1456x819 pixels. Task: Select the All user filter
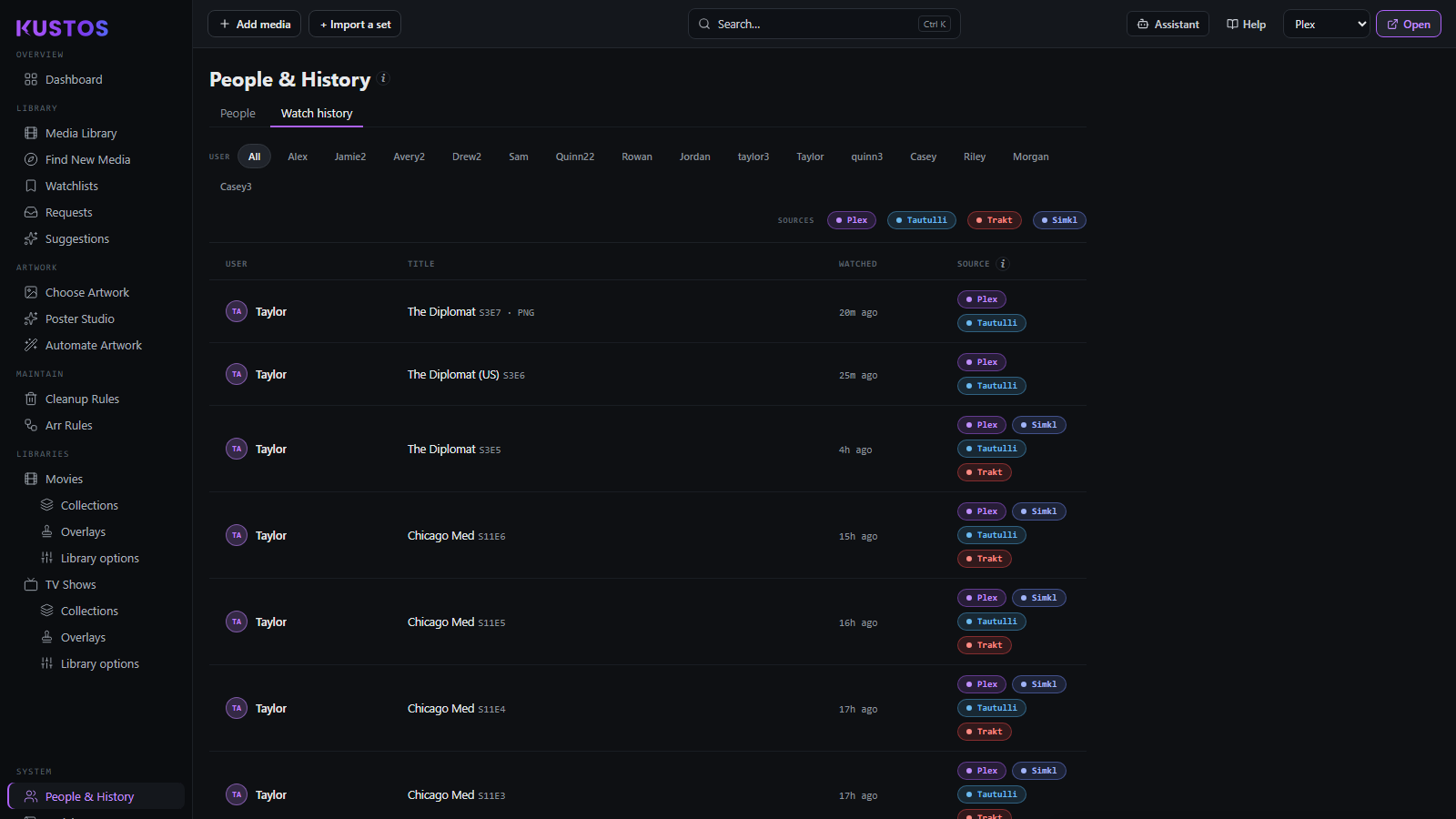click(x=255, y=157)
